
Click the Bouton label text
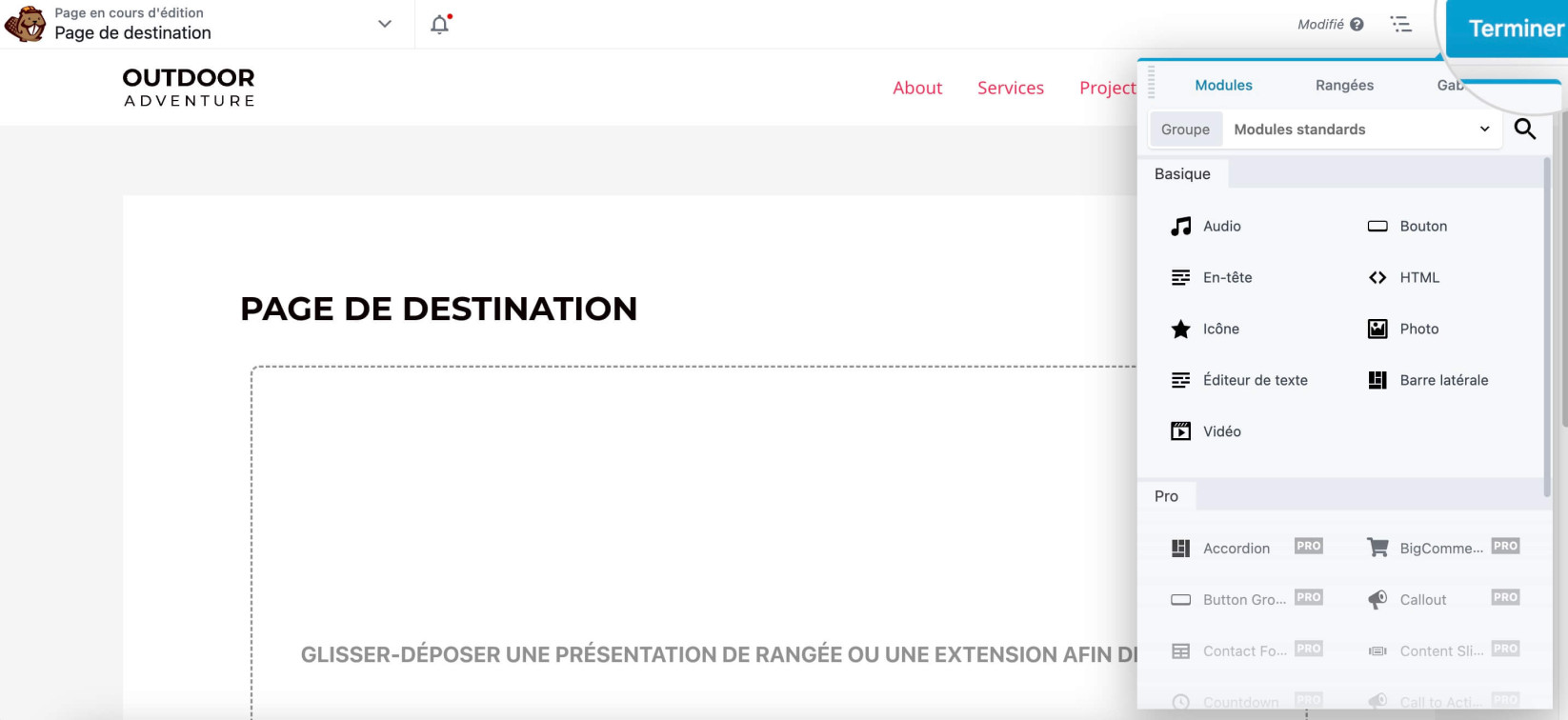pos(1423,226)
